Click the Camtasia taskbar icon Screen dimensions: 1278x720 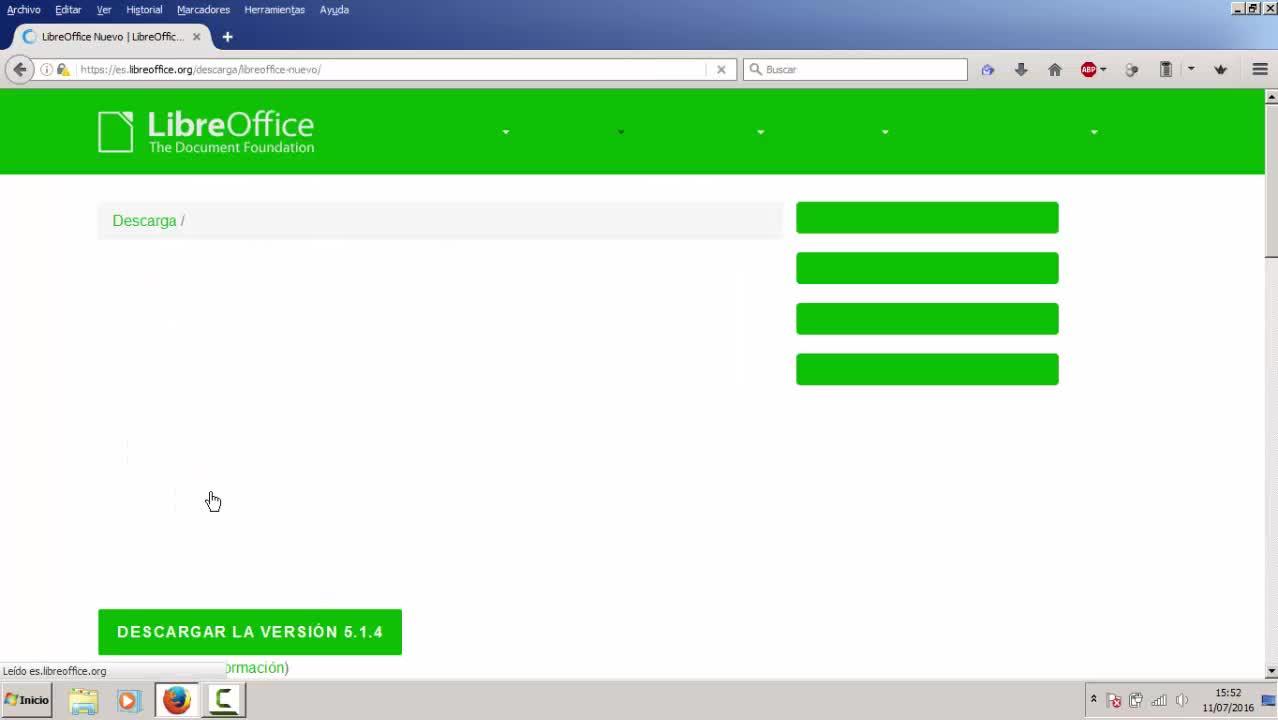pos(224,701)
